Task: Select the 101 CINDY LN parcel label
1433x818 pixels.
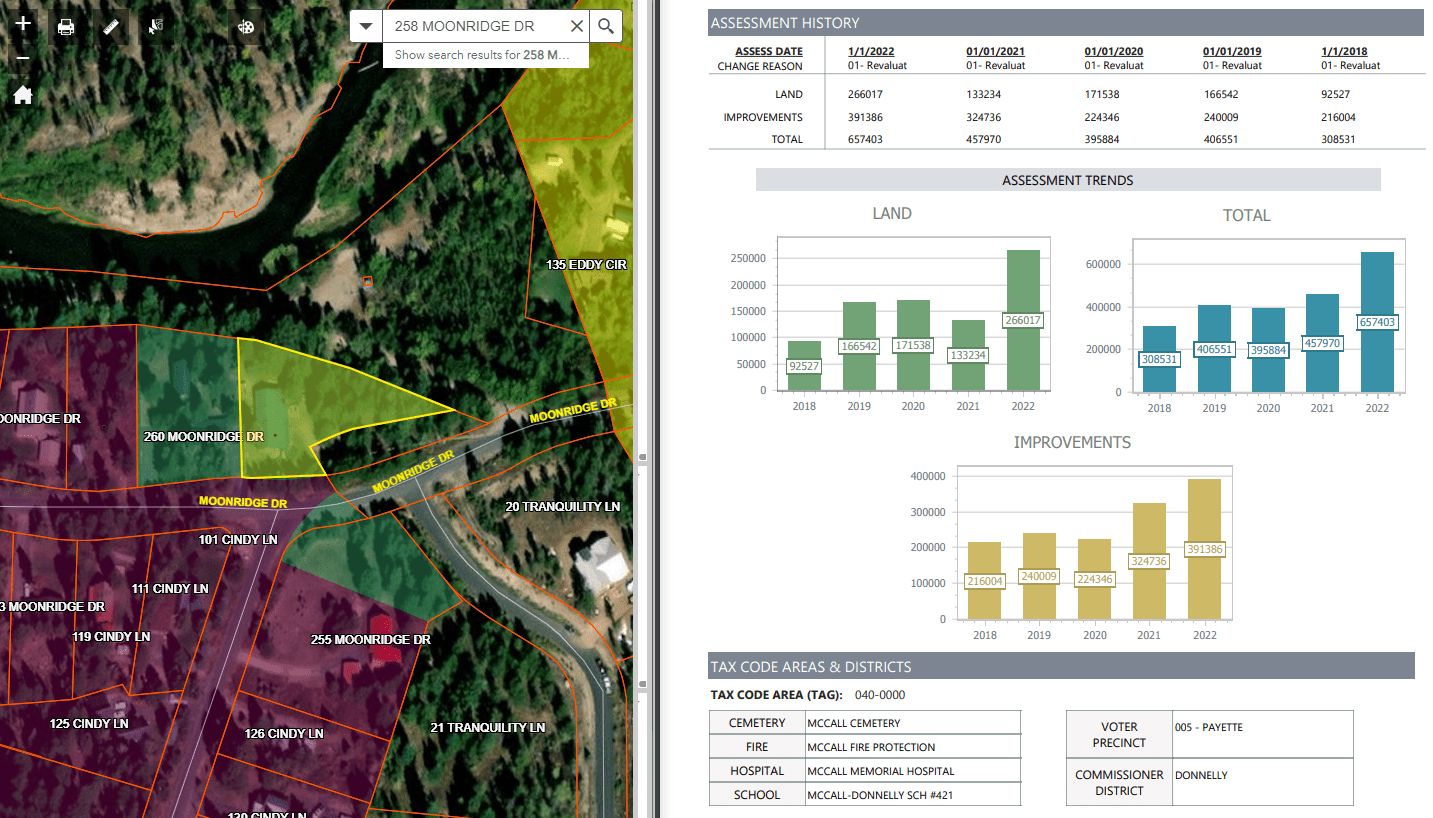Action: pos(238,540)
